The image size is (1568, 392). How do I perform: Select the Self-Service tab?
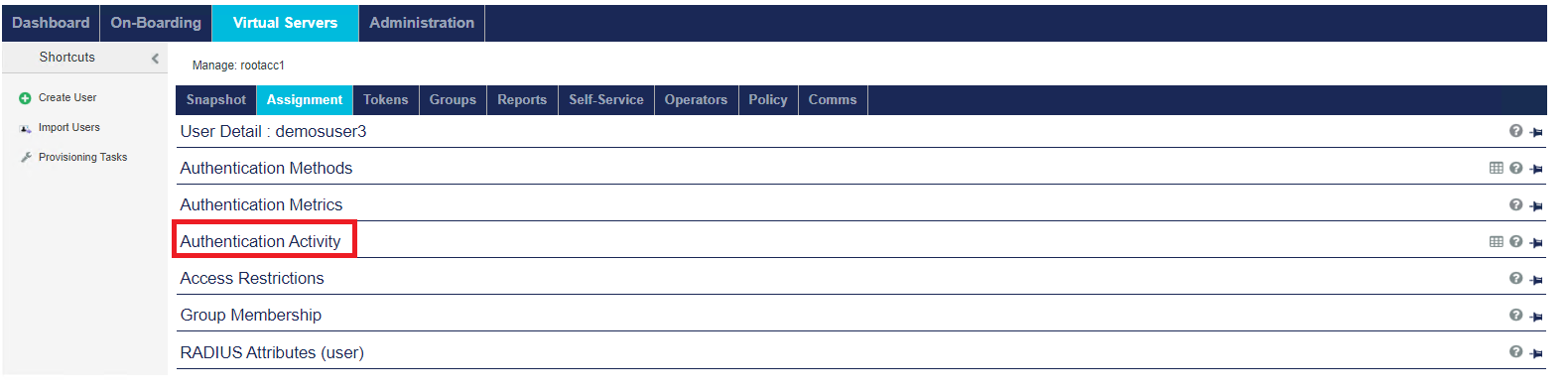[x=606, y=100]
